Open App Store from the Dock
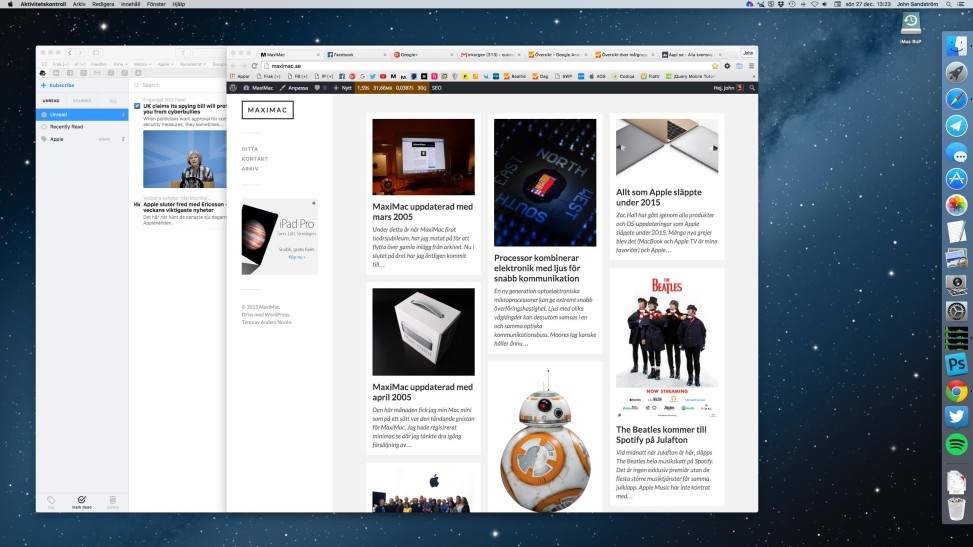The width and height of the screenshot is (973, 547). [x=956, y=179]
